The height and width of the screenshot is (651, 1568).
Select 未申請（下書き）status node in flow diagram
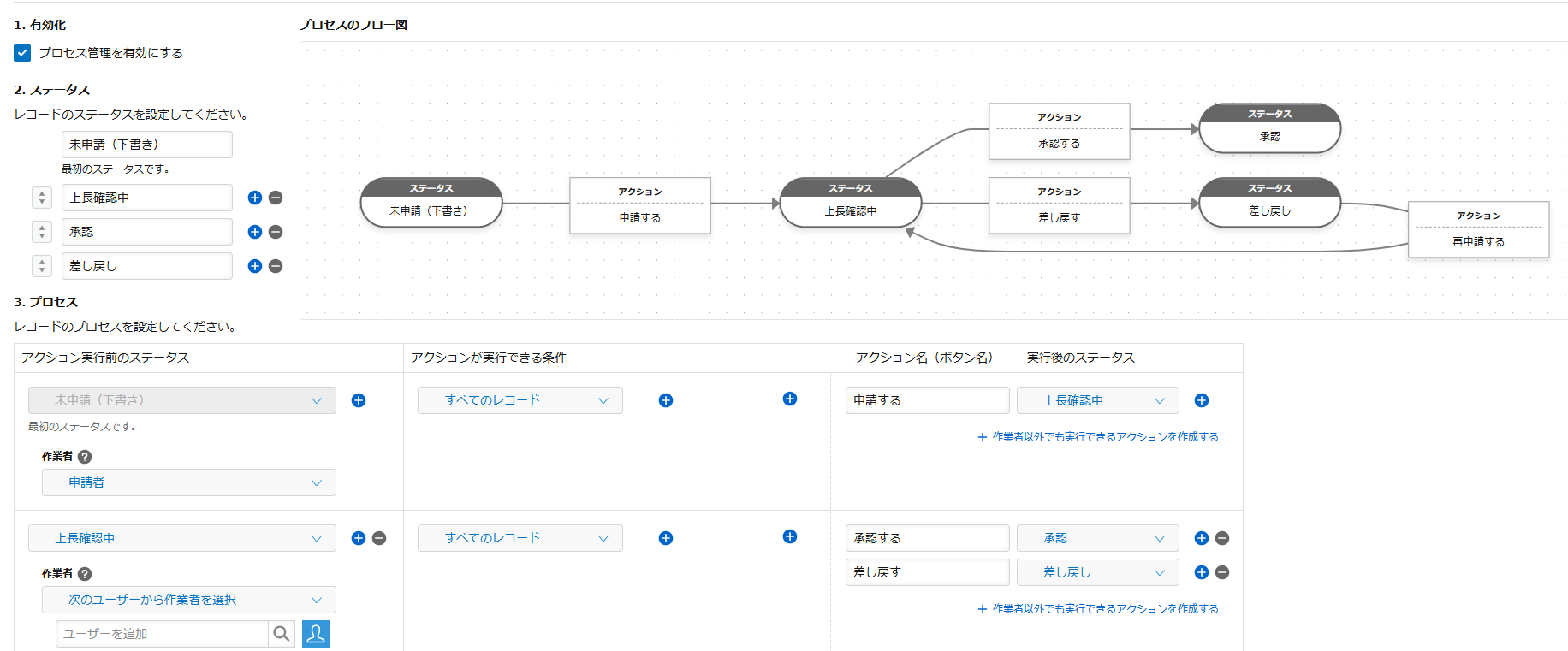pyautogui.click(x=431, y=203)
